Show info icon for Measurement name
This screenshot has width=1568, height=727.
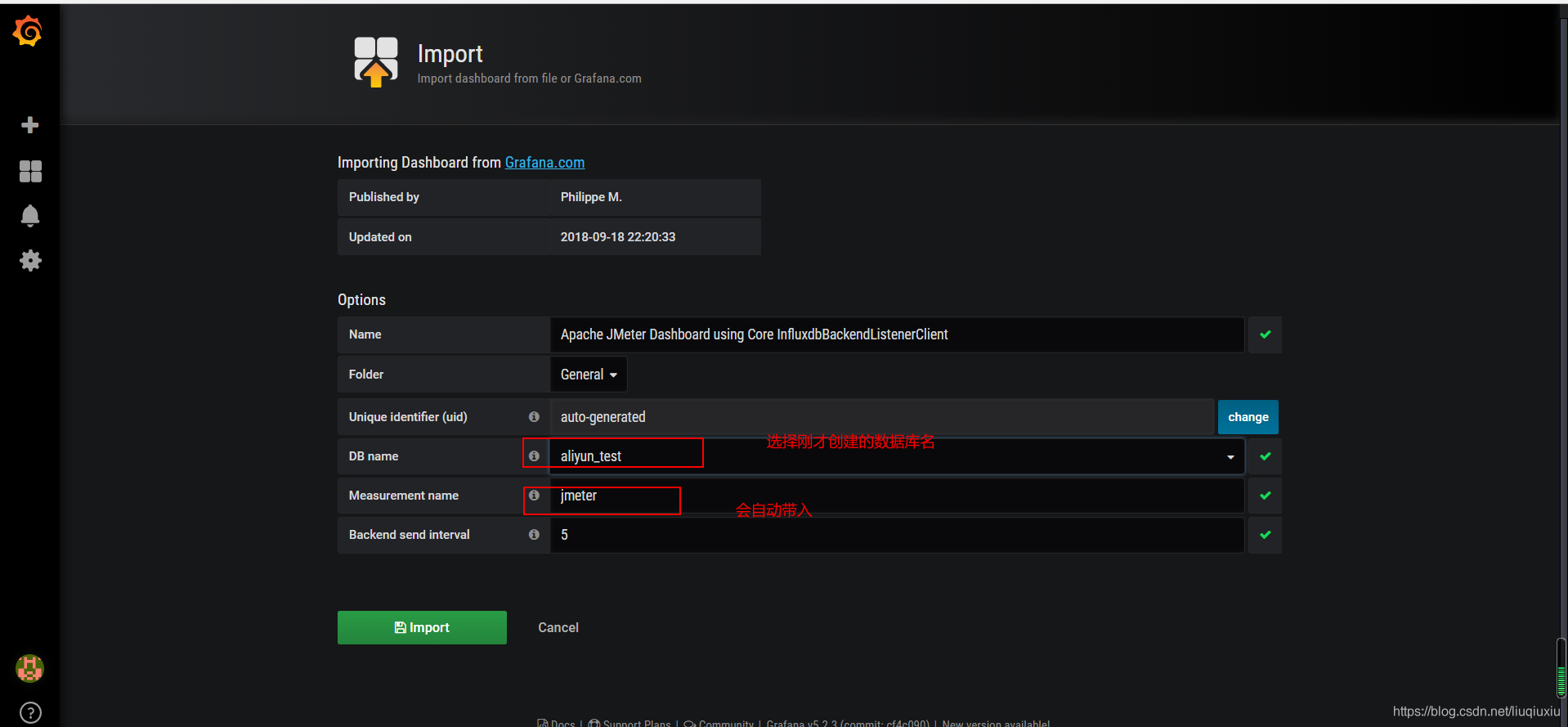pos(534,496)
